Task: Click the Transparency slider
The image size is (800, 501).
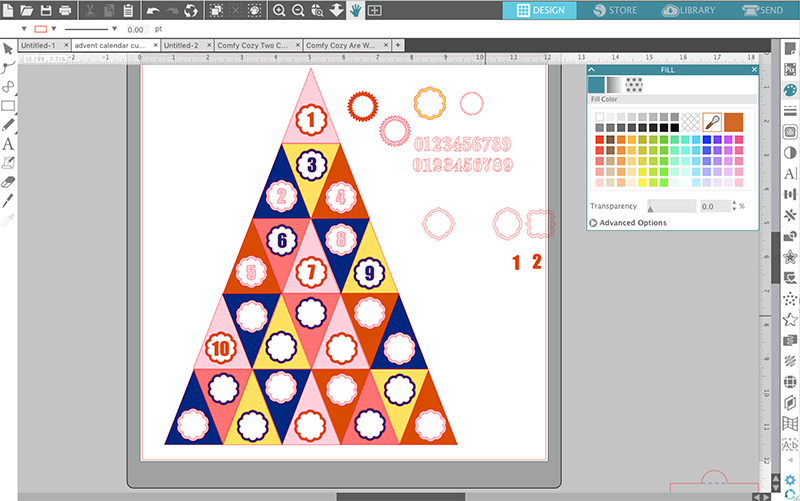Action: 671,206
